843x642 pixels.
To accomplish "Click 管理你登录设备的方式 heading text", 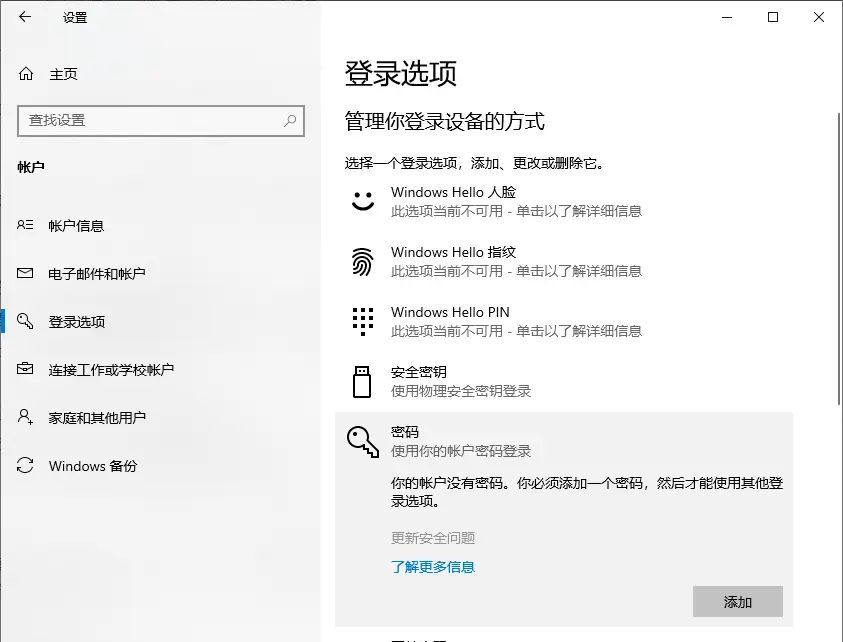I will 445,122.
